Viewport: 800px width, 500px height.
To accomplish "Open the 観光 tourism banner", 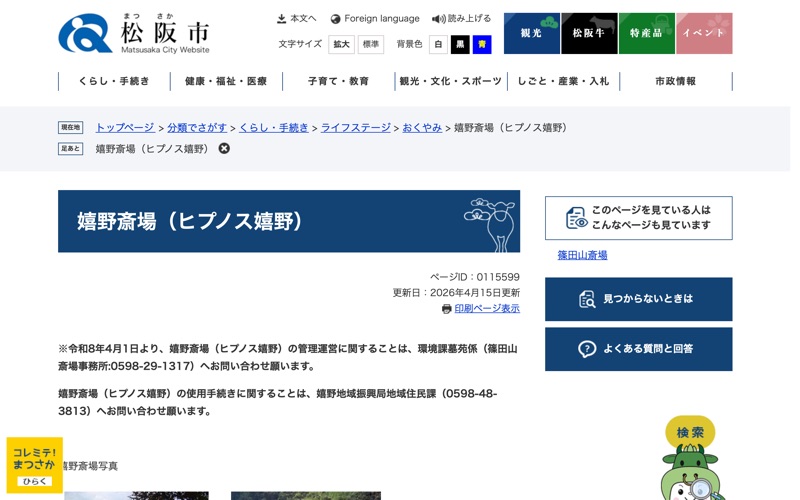I will 532,33.
